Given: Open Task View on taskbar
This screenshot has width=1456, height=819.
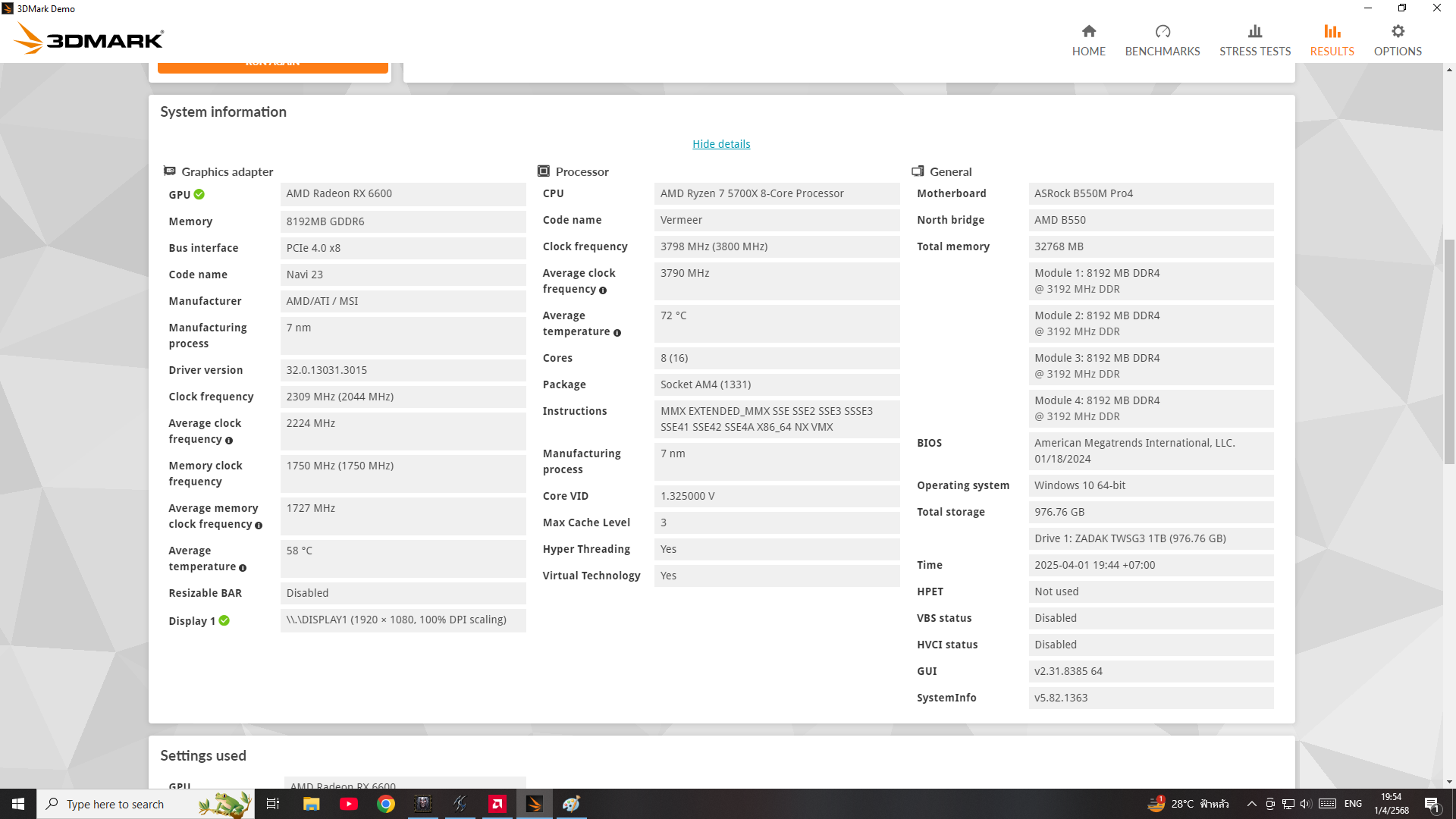Looking at the screenshot, I should (273, 804).
